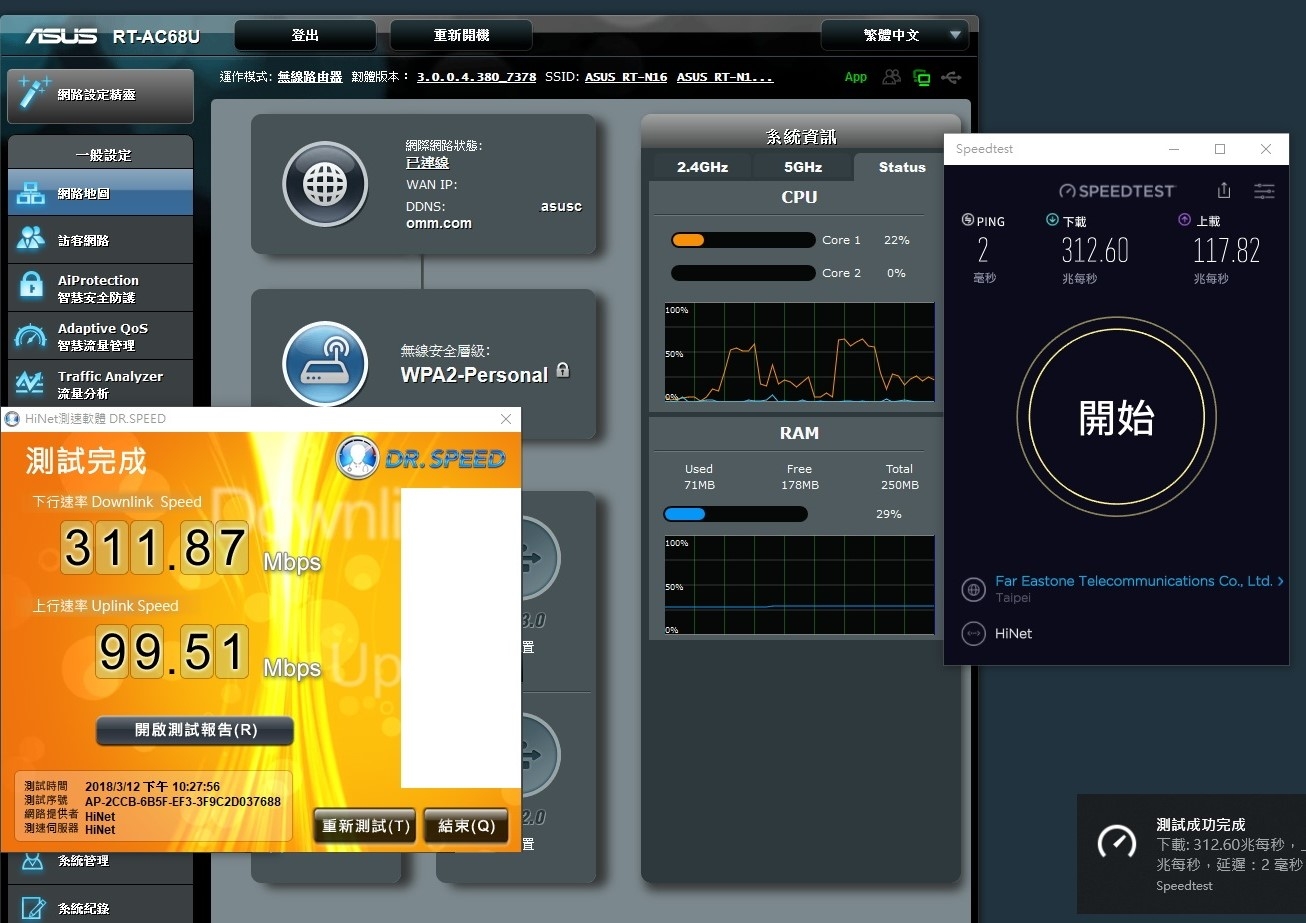Click firmware version 3.0.0.4.380_7378 link
This screenshot has width=1306, height=923.
(476, 77)
